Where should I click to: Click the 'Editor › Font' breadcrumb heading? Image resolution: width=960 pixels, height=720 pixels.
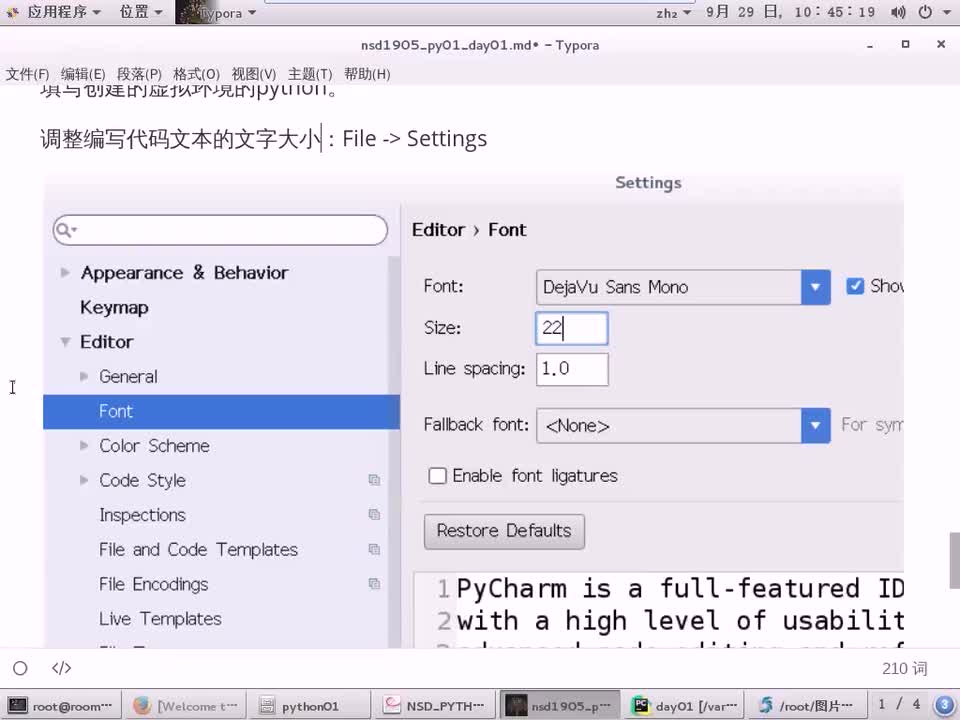(x=469, y=230)
